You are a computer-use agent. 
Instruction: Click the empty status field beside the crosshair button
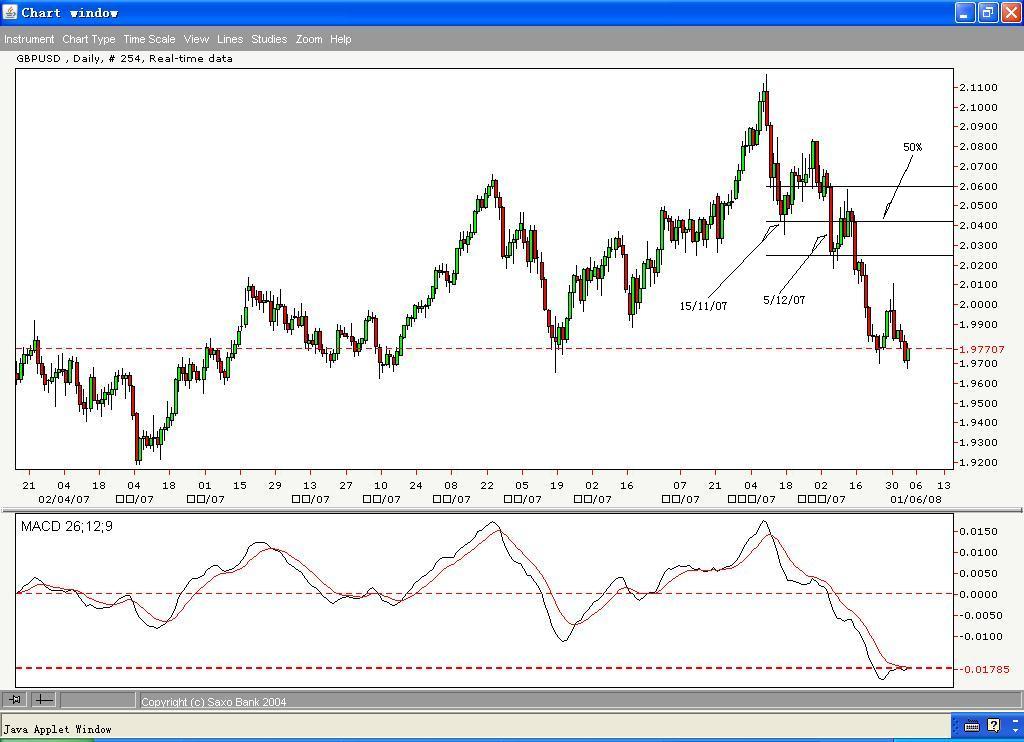tap(98, 700)
